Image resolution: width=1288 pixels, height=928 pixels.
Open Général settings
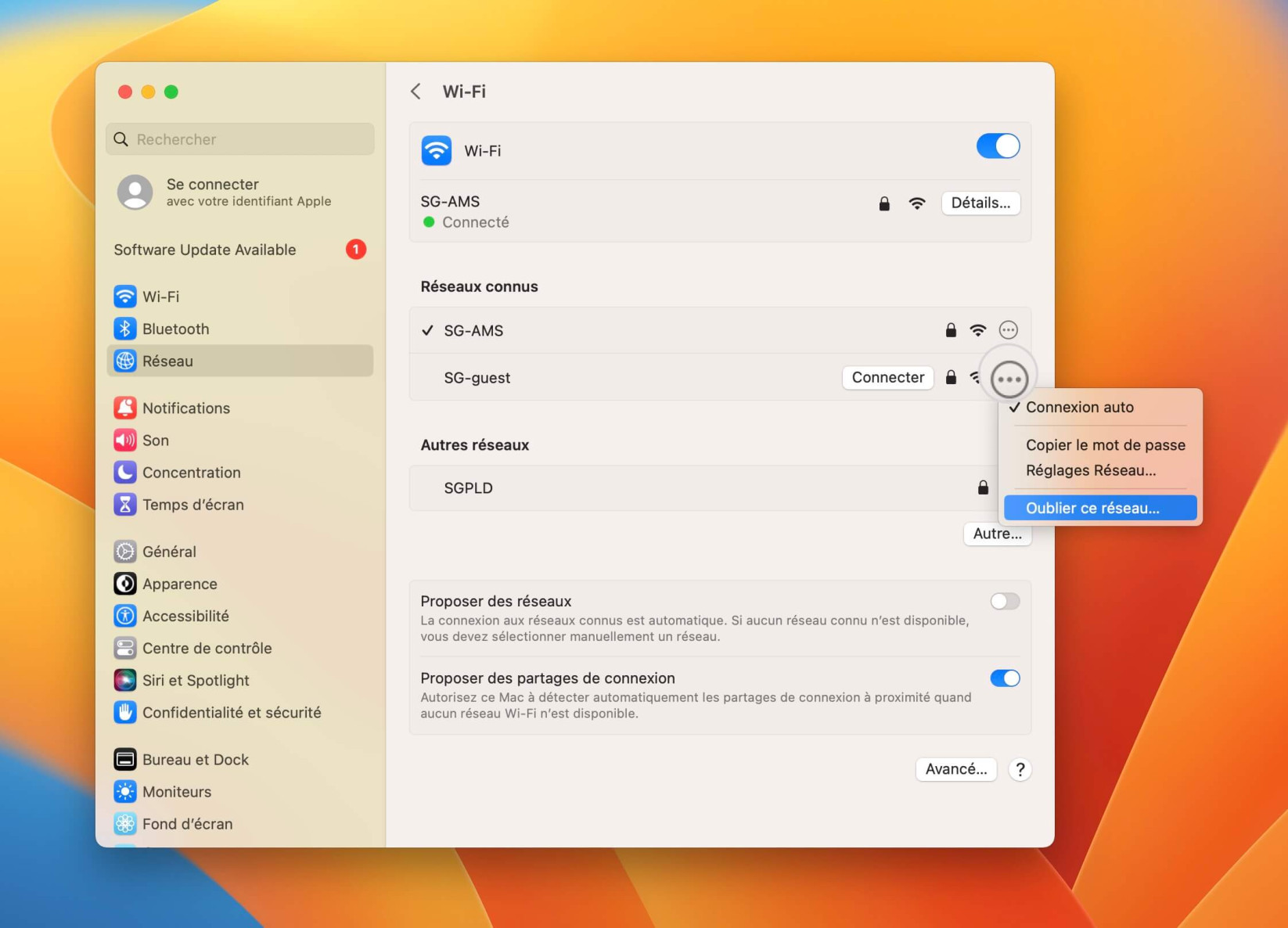click(x=239, y=551)
